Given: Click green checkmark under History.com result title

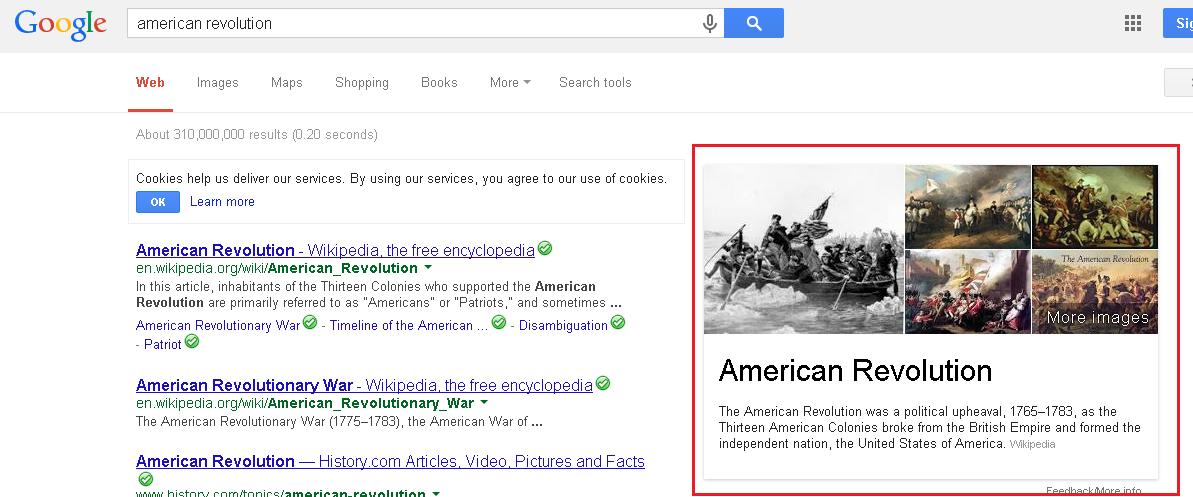Looking at the screenshot, I should [145, 479].
